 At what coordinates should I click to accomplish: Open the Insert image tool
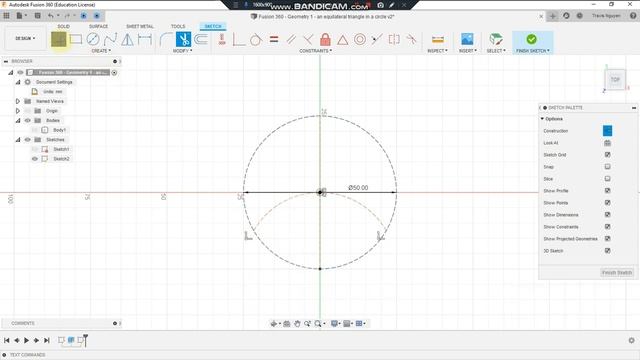pyautogui.click(x=467, y=39)
